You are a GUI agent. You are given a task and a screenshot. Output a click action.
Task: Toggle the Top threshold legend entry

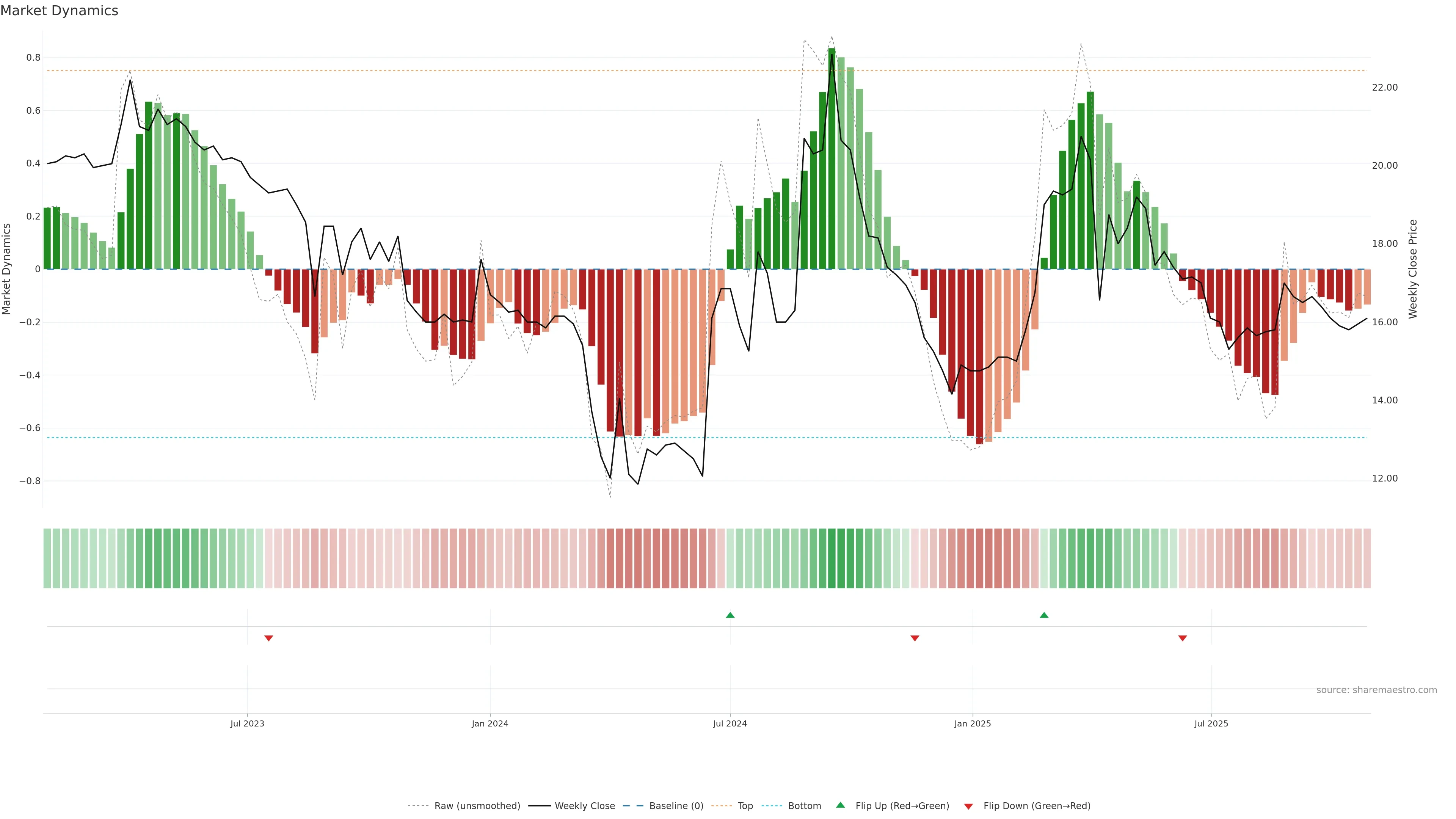(745, 806)
